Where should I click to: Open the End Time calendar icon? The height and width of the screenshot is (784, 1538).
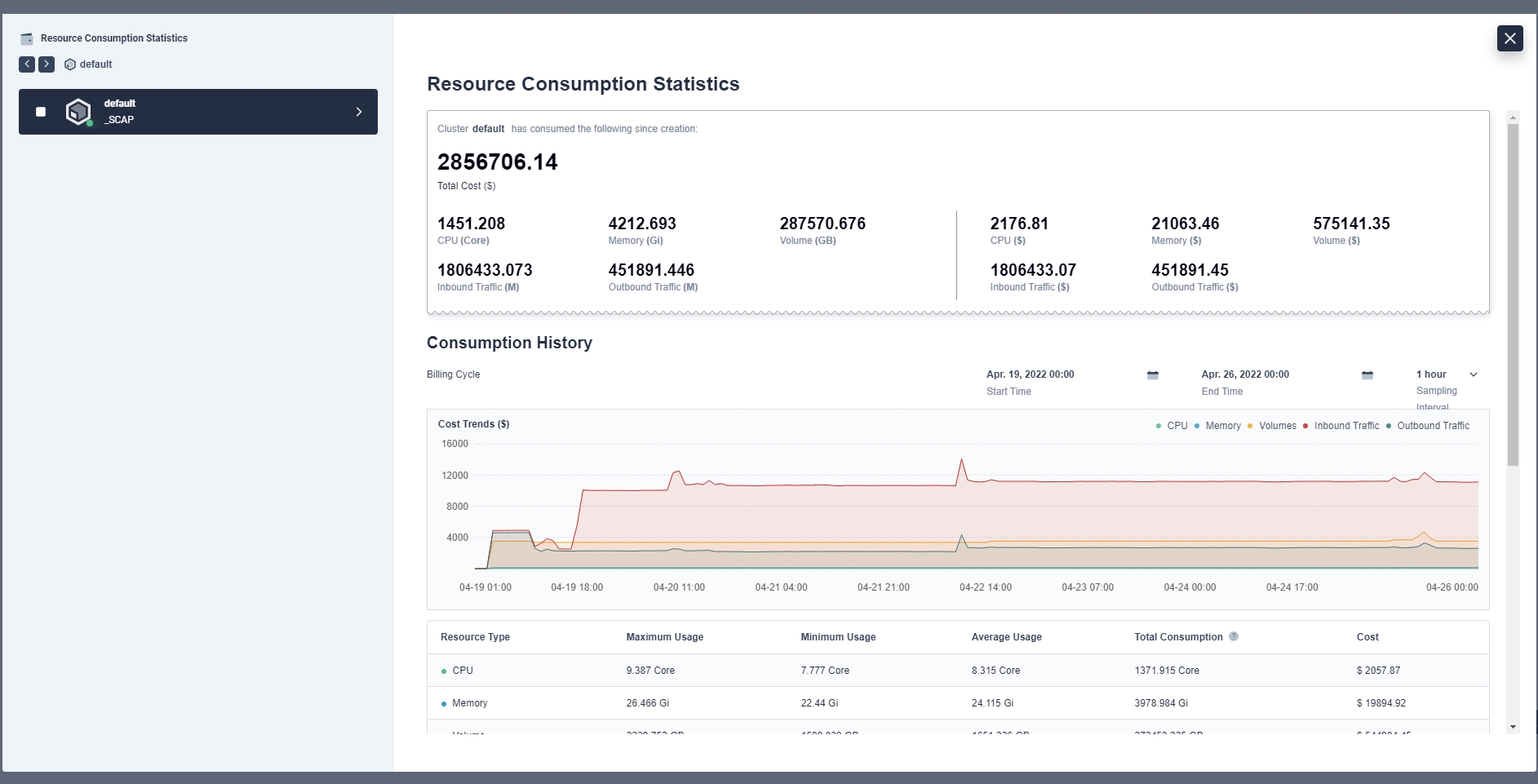tap(1367, 375)
